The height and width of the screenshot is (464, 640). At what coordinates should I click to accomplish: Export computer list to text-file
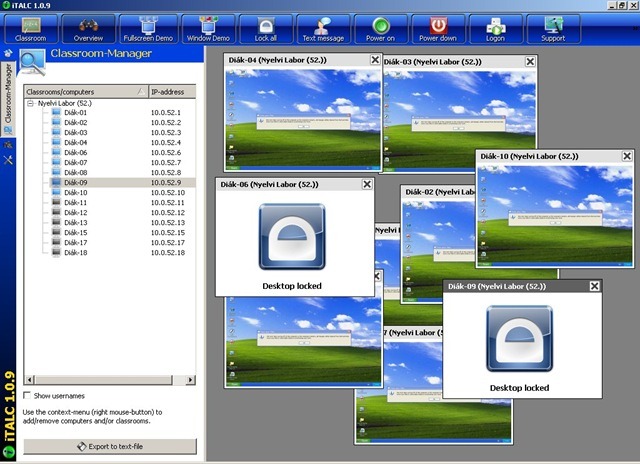pyautogui.click(x=110, y=446)
